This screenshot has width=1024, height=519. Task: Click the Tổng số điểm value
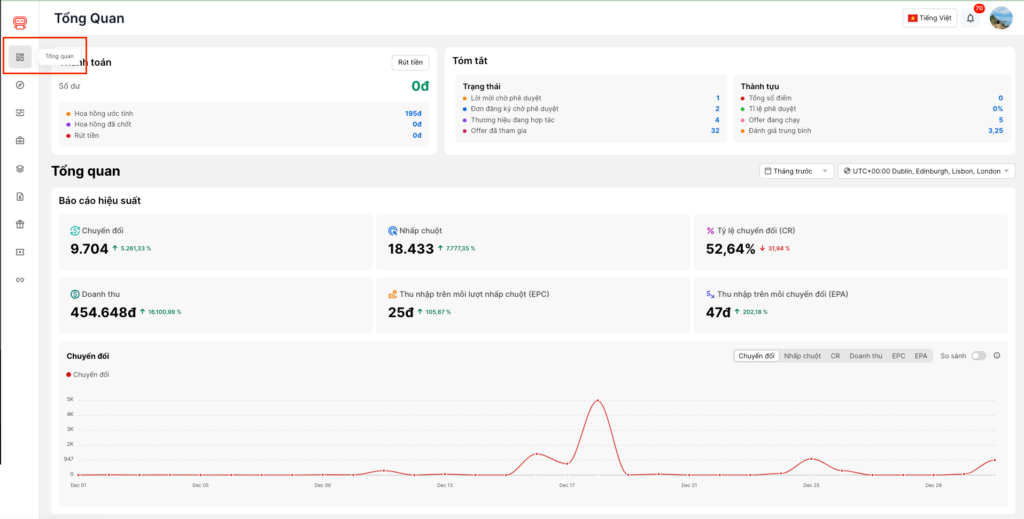[x=1000, y=98]
